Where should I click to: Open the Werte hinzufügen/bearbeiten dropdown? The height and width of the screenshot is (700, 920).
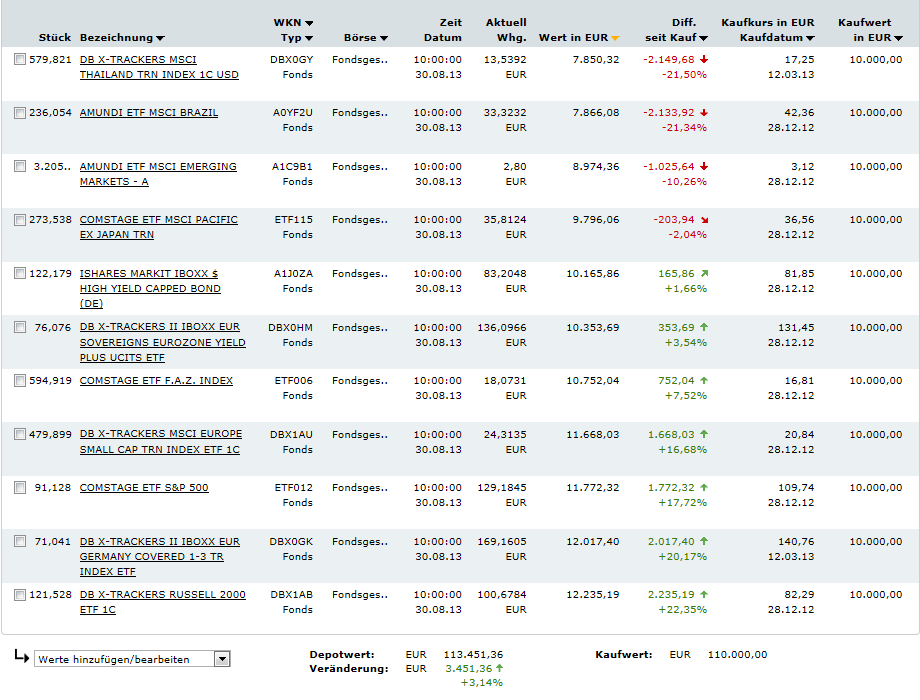pyautogui.click(x=222, y=659)
